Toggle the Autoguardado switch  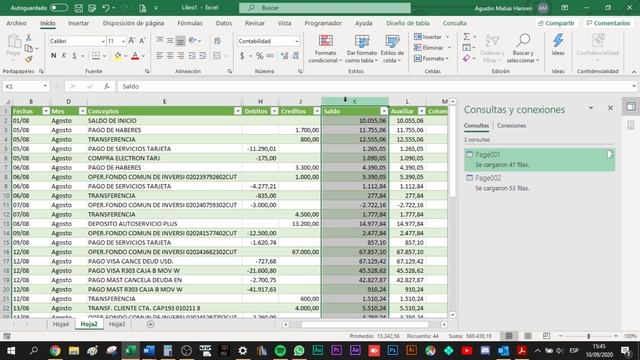(x=59, y=8)
